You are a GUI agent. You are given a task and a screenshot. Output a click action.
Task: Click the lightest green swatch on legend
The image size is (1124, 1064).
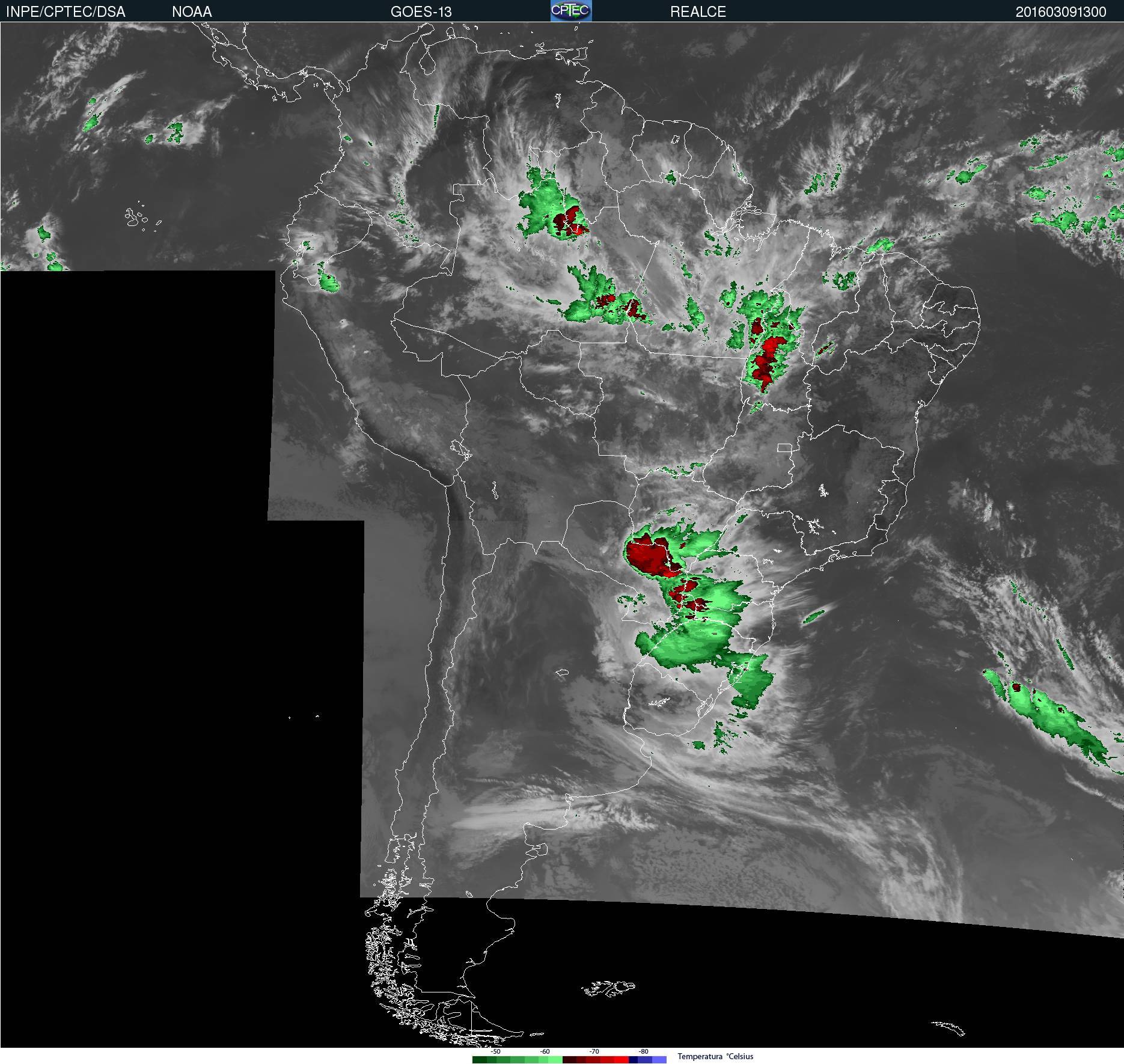pos(555,1060)
